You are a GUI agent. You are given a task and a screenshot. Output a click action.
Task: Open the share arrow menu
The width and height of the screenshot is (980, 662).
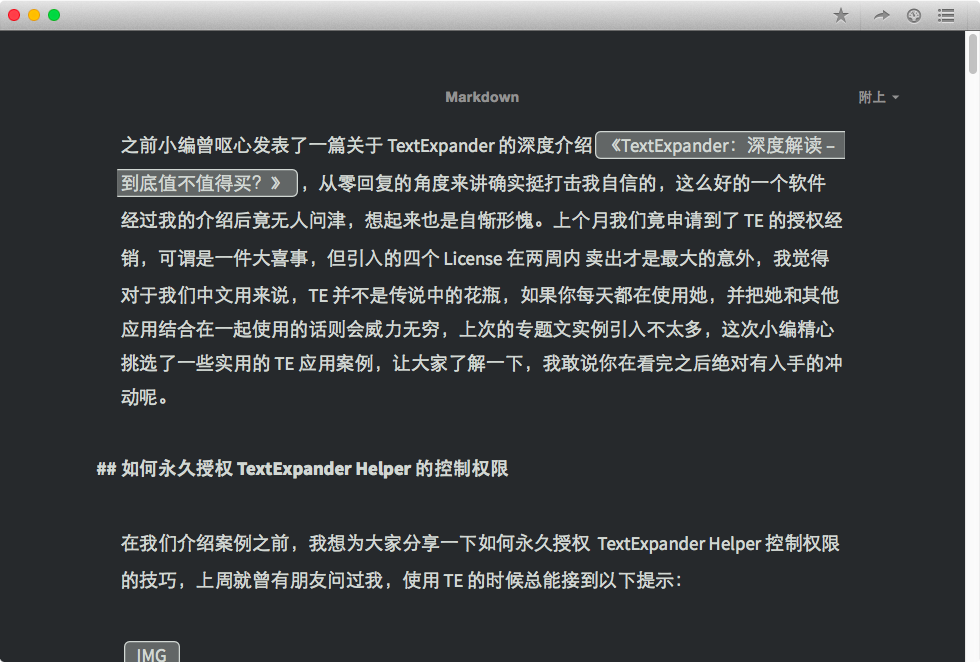[x=881, y=15]
